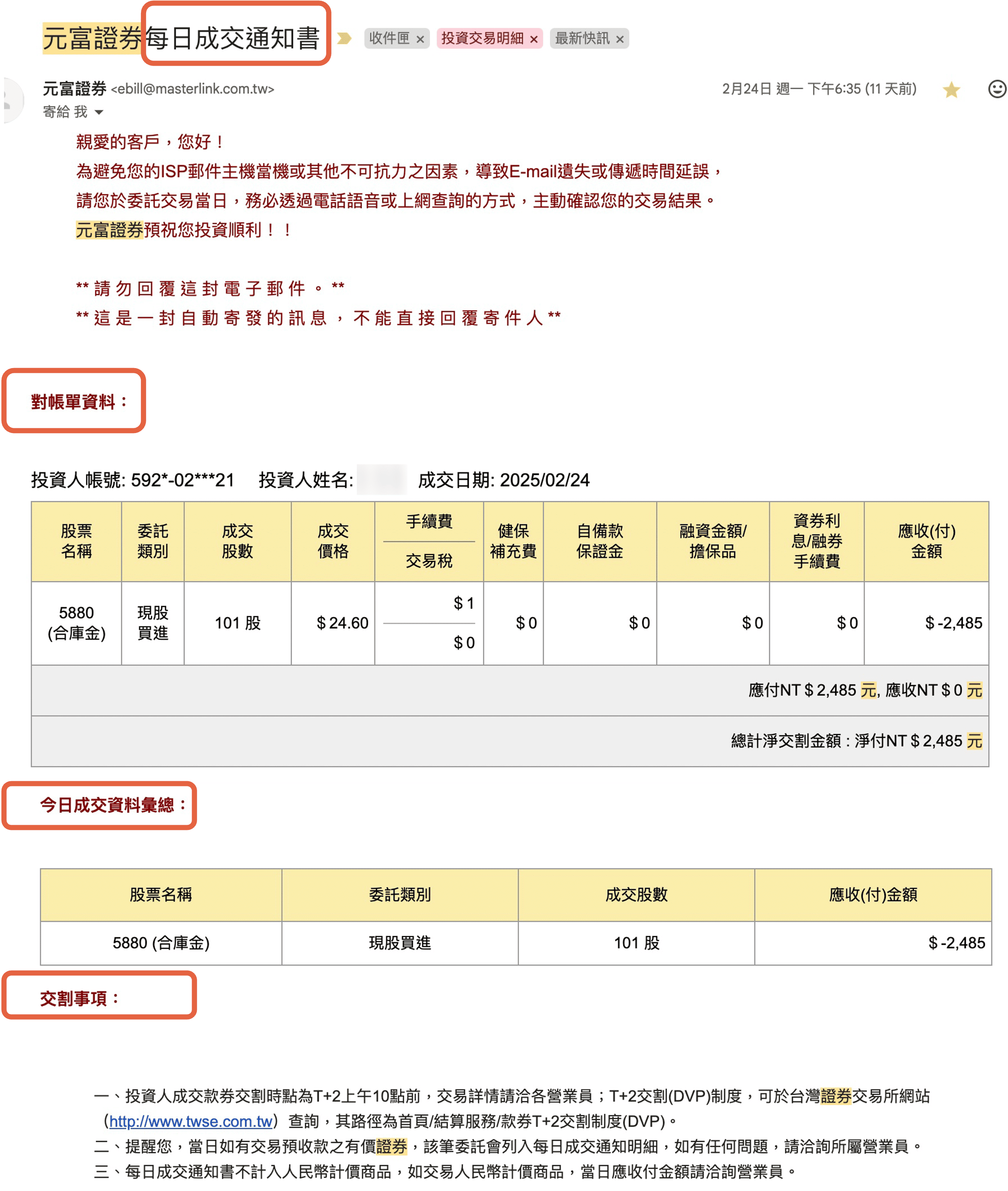Viewport: 1008px width, 1191px height.
Task: Click the 手續費 value $ 1
Action: (464, 603)
